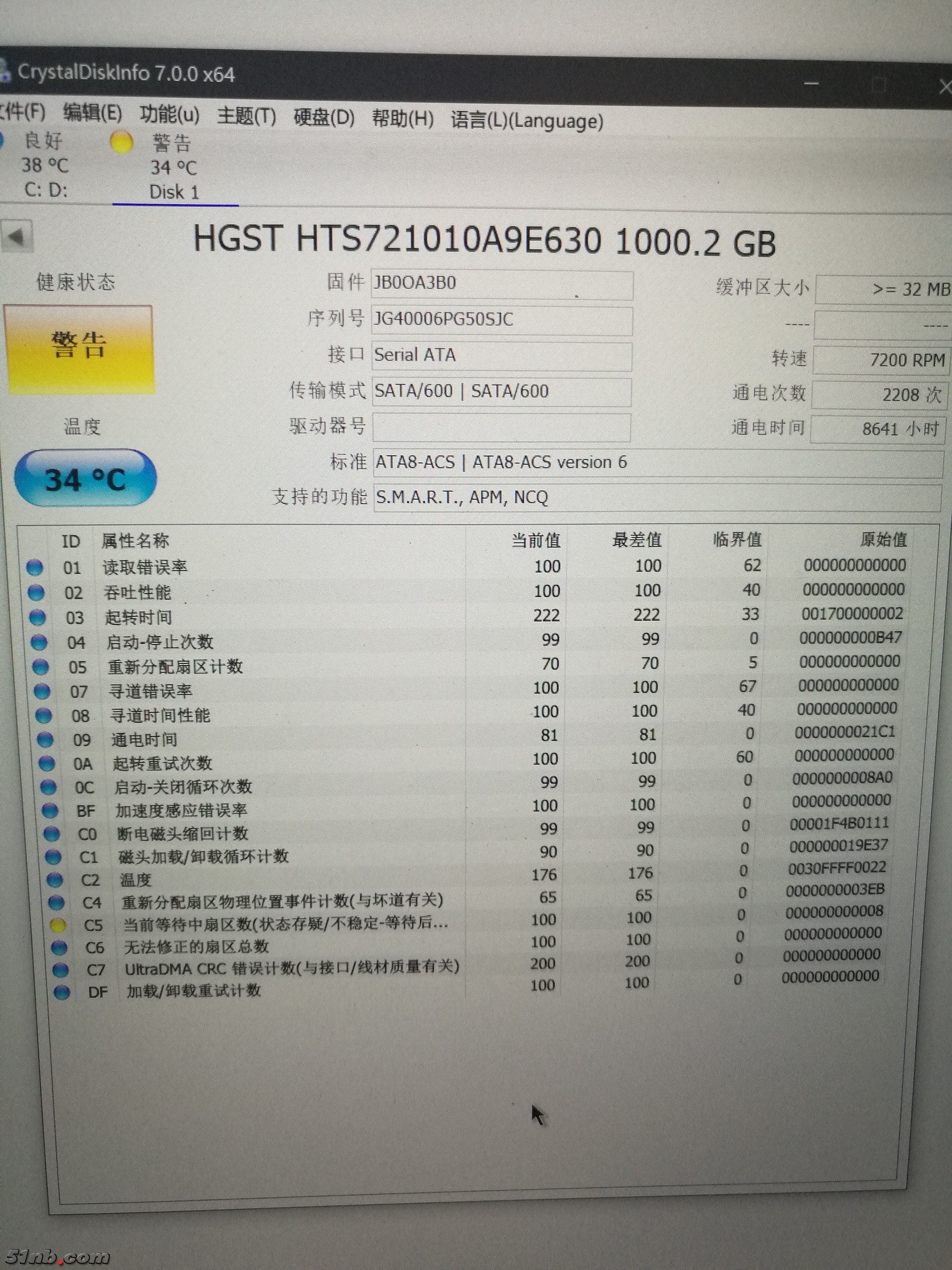Click the blue status dot for BF 加速度感应错误率
Viewport: 952px width, 1270px height.
(50, 811)
